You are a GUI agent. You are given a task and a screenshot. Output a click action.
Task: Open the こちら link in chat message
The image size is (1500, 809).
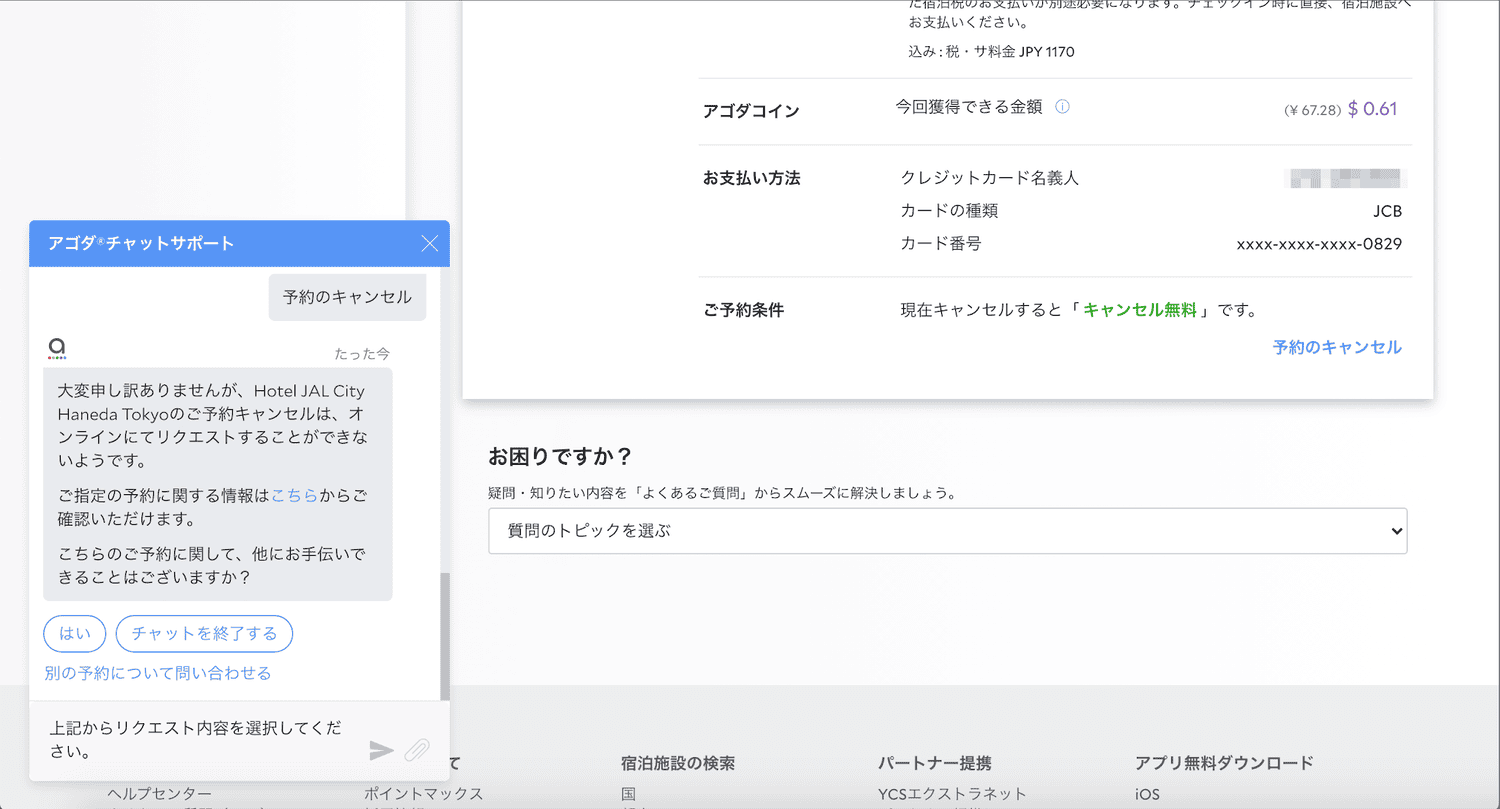pos(294,495)
